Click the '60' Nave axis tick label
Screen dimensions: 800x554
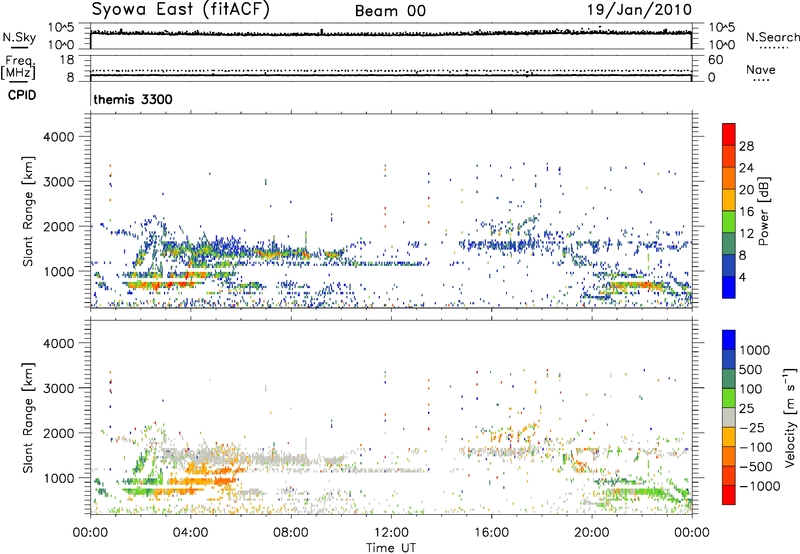click(x=715, y=60)
